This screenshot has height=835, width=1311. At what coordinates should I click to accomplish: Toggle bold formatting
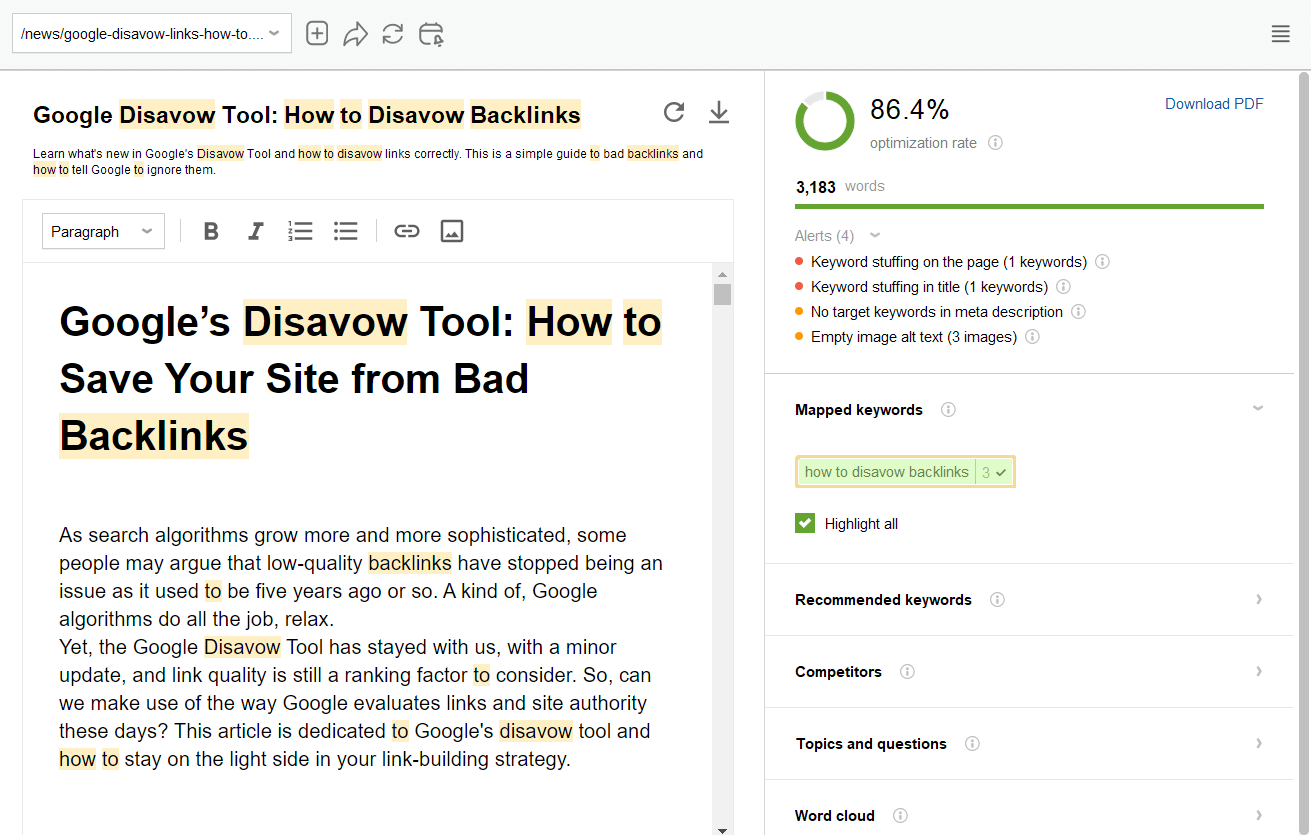(x=211, y=231)
